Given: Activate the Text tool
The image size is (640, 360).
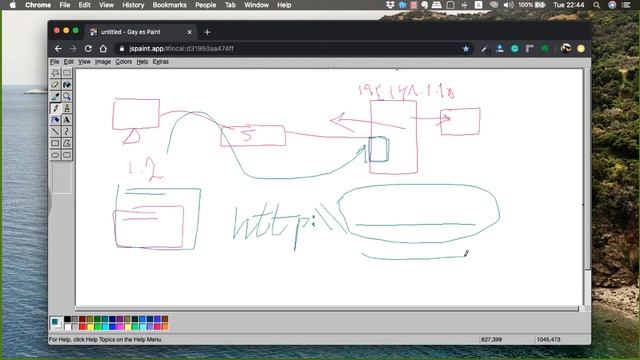Looking at the screenshot, I should coord(67,120).
